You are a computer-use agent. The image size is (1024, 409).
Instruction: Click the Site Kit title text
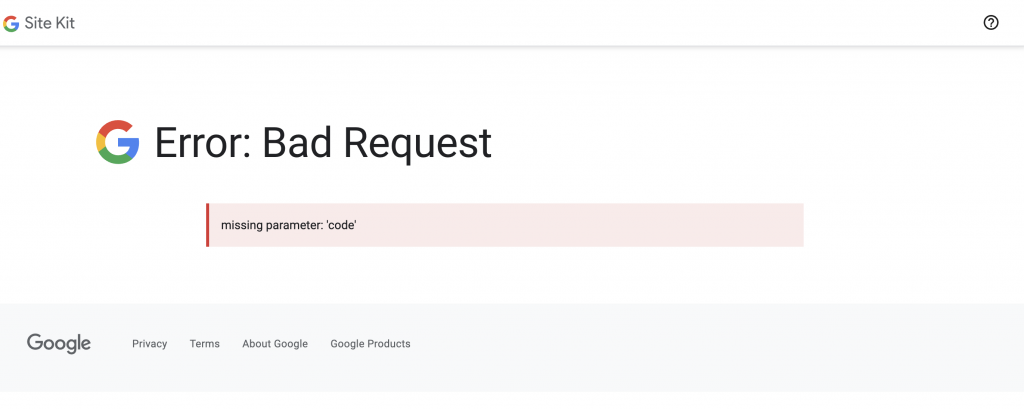[50, 23]
